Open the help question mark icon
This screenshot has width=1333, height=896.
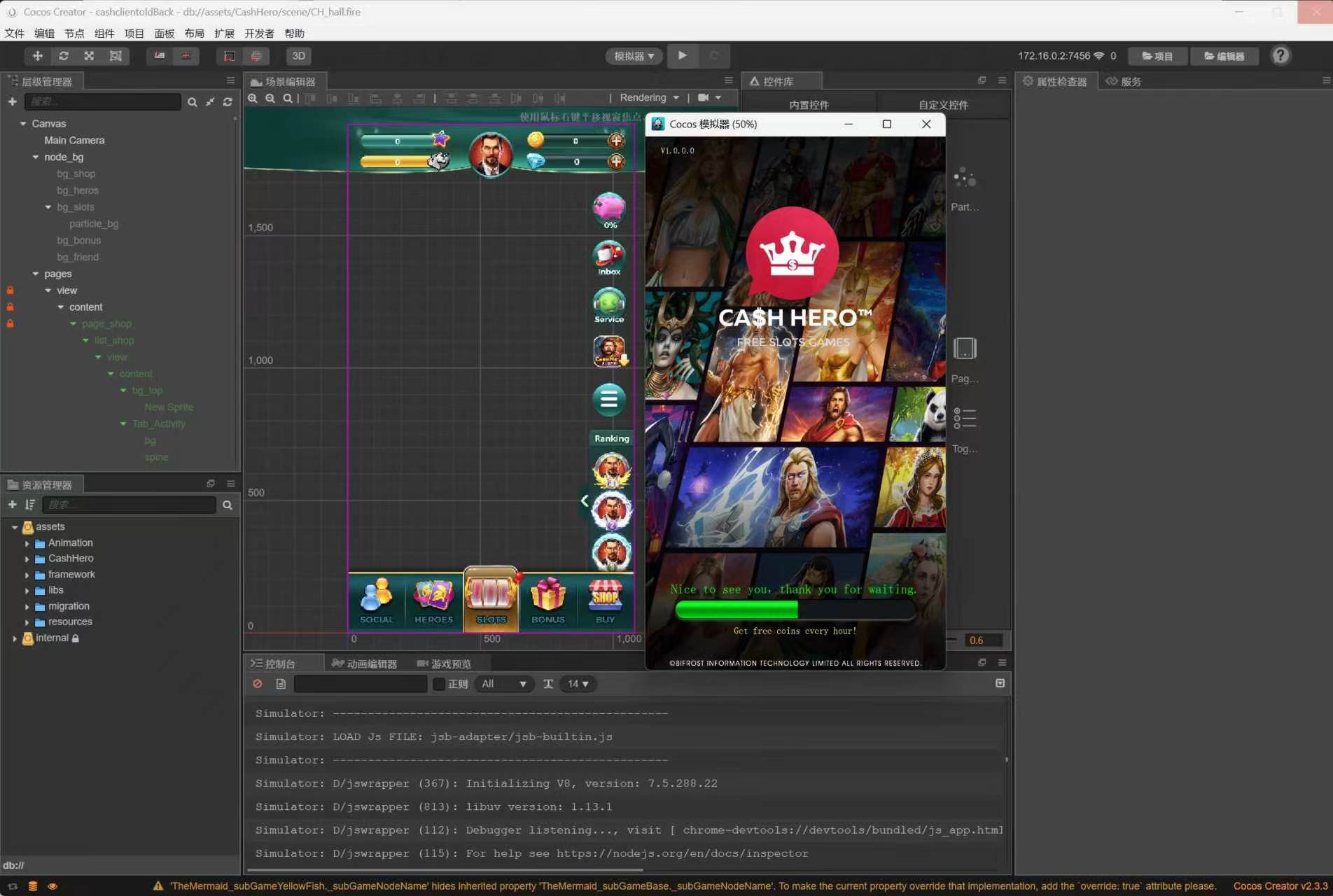coord(1280,55)
